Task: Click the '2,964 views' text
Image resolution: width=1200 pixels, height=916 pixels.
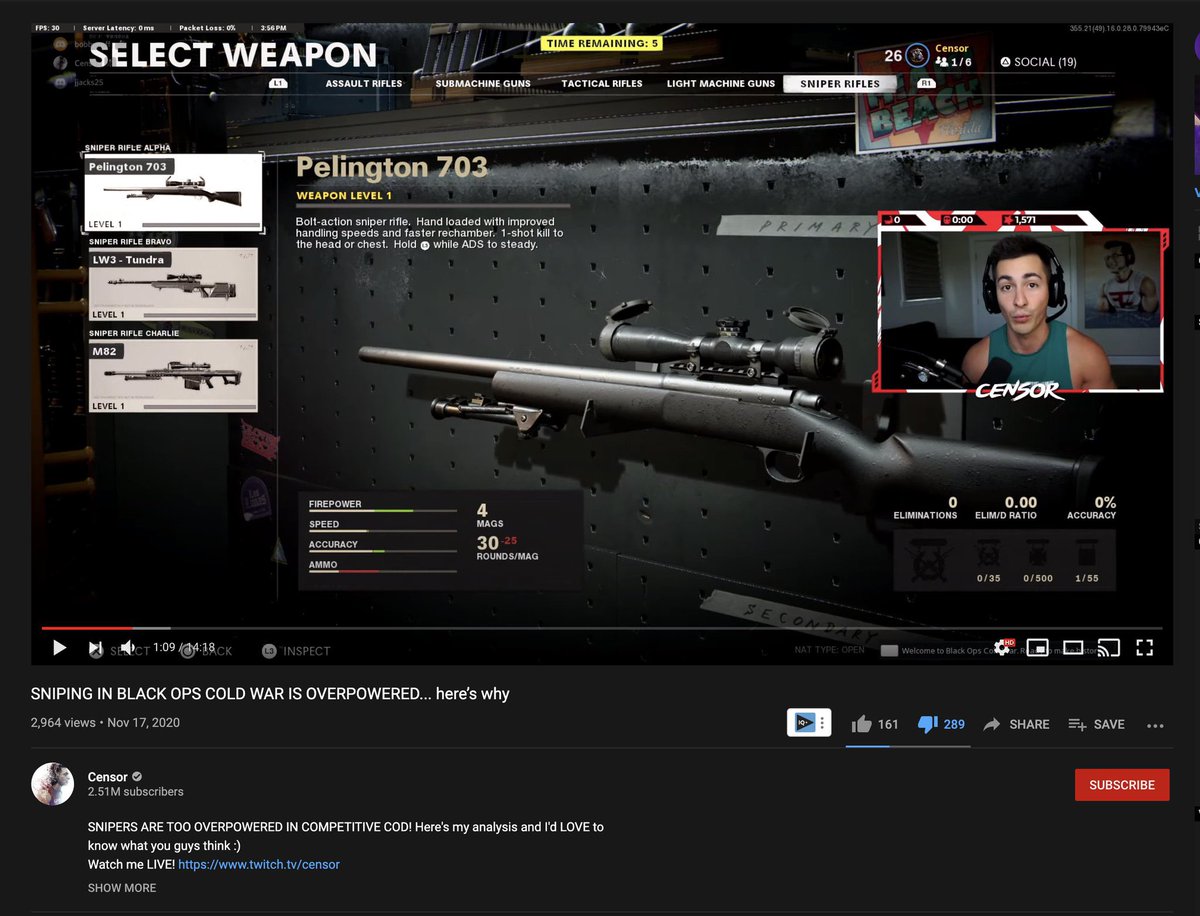Action: tap(63, 723)
